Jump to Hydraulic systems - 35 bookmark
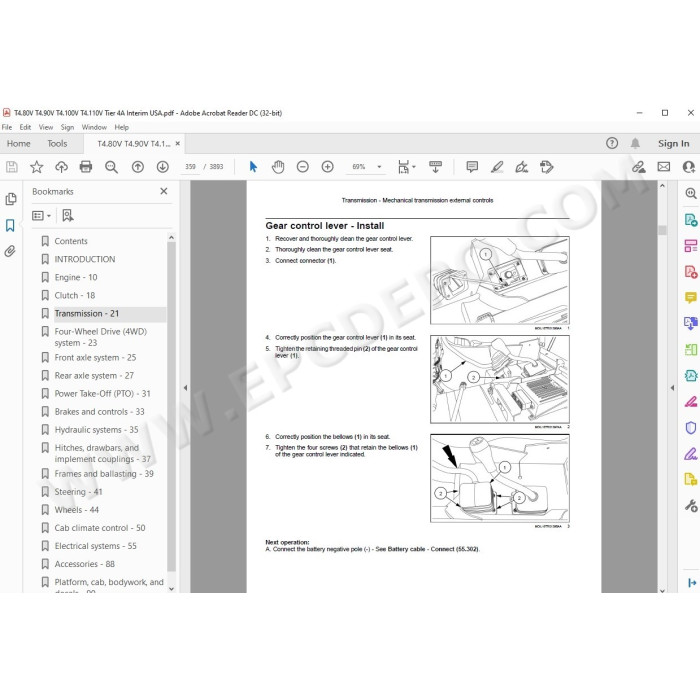The width and height of the screenshot is (700, 700). point(96,430)
